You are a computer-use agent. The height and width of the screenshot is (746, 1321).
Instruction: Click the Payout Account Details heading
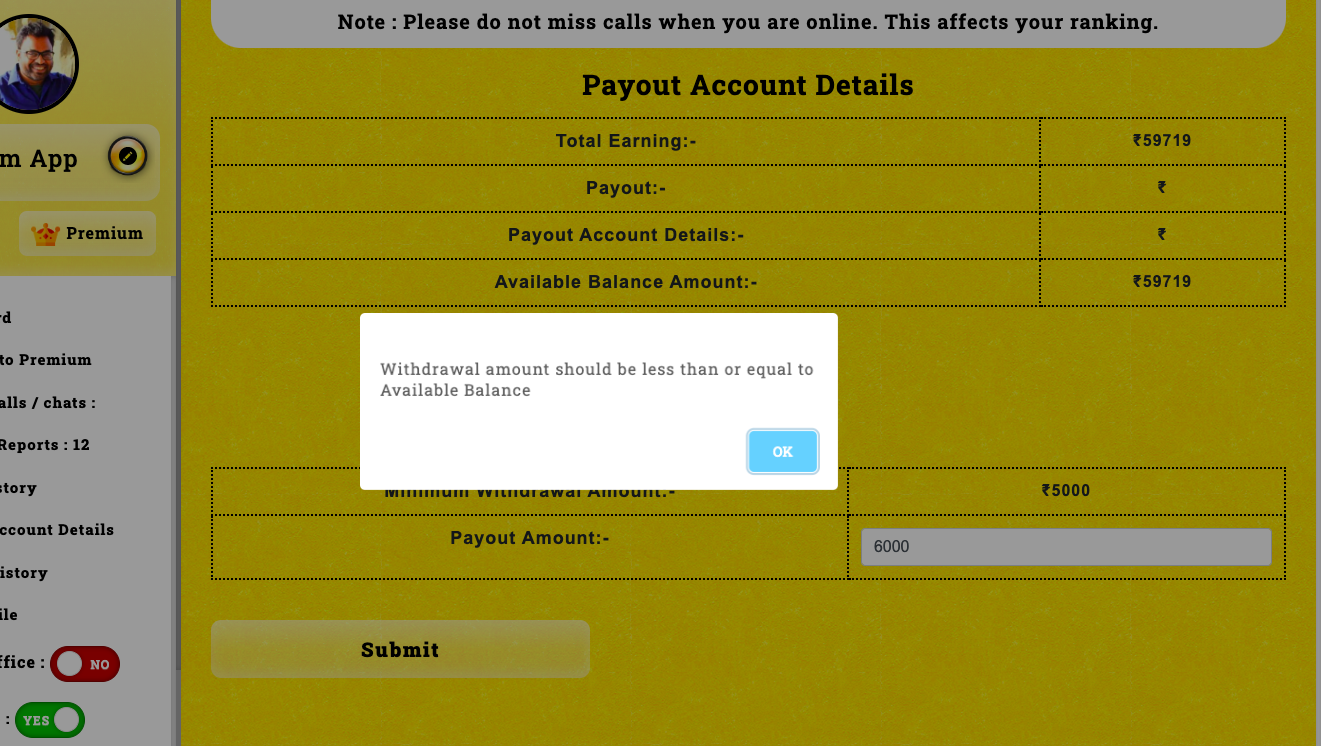pyautogui.click(x=748, y=85)
